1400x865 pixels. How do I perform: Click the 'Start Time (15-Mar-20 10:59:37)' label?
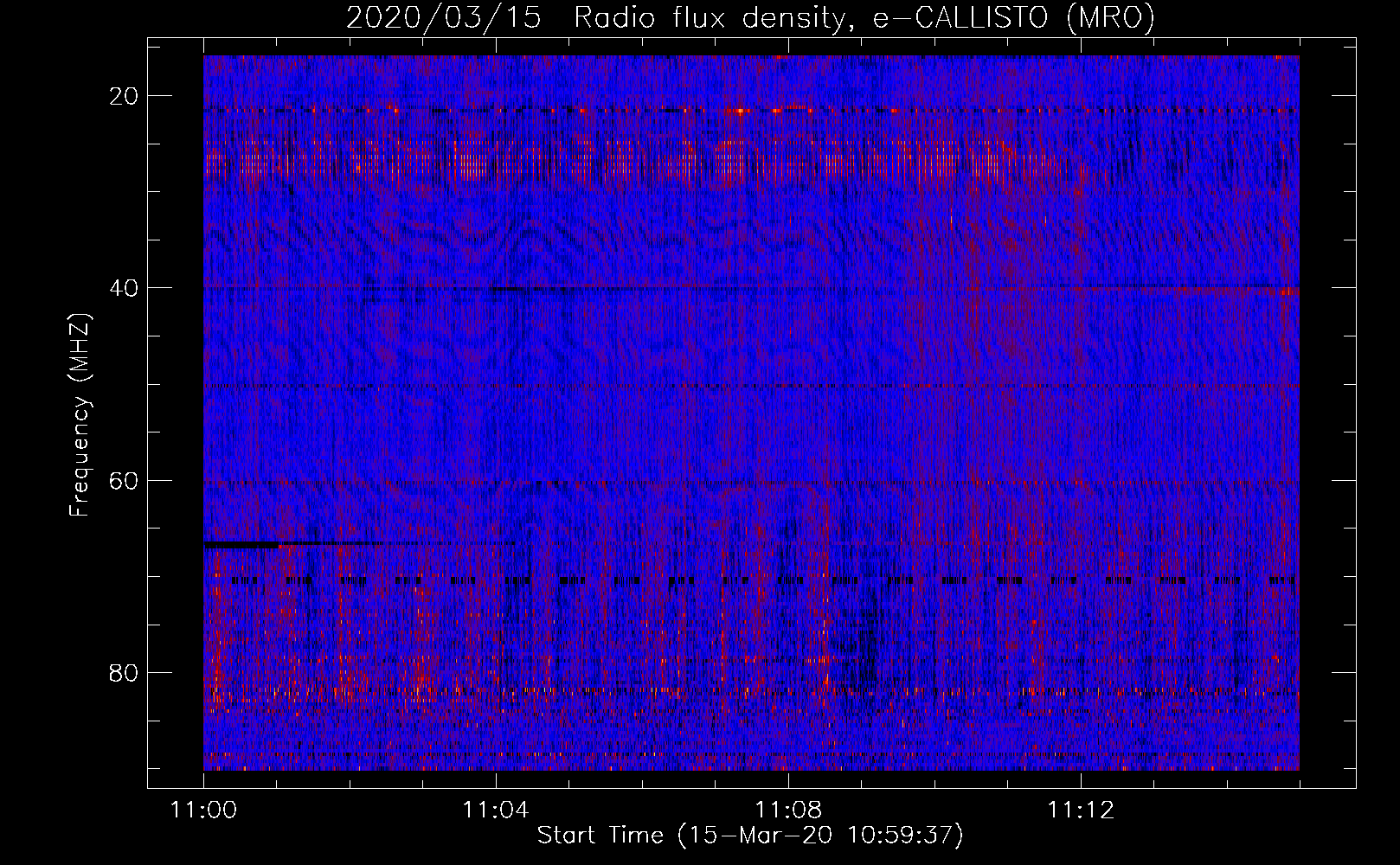coord(750,836)
